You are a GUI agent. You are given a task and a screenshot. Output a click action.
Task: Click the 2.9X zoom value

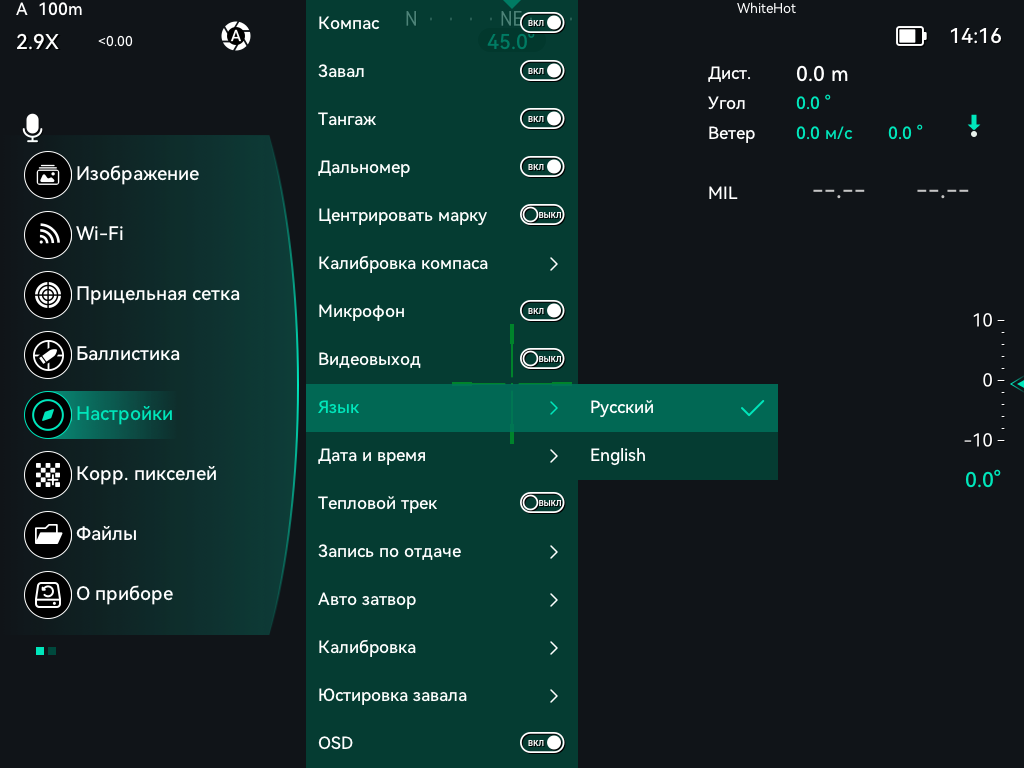click(x=37, y=42)
